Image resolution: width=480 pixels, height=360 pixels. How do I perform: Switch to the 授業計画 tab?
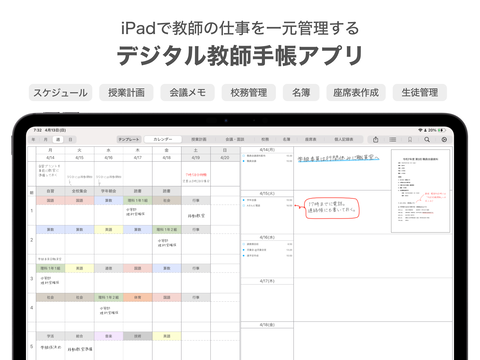point(199,139)
